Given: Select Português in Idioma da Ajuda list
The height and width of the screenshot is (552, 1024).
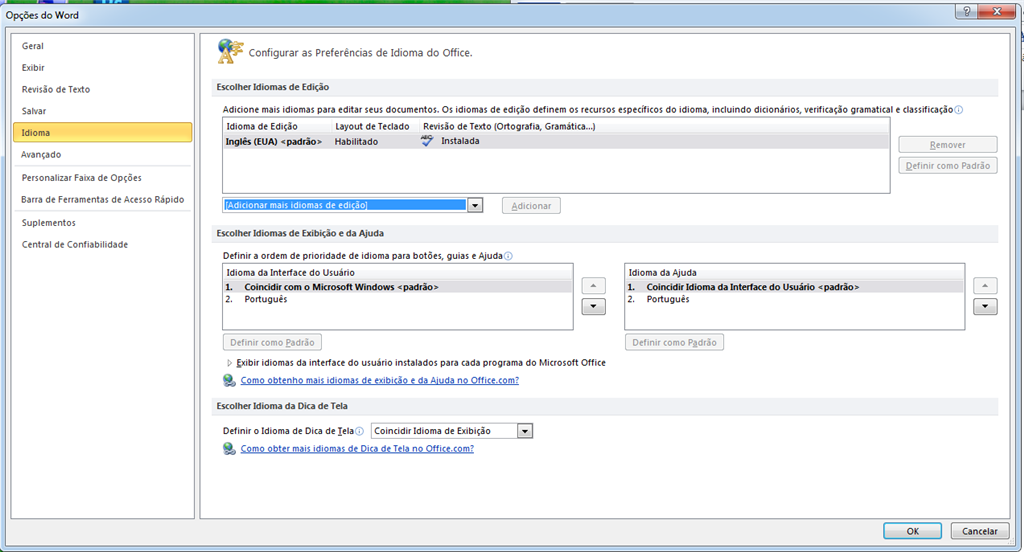Looking at the screenshot, I should point(794,299).
